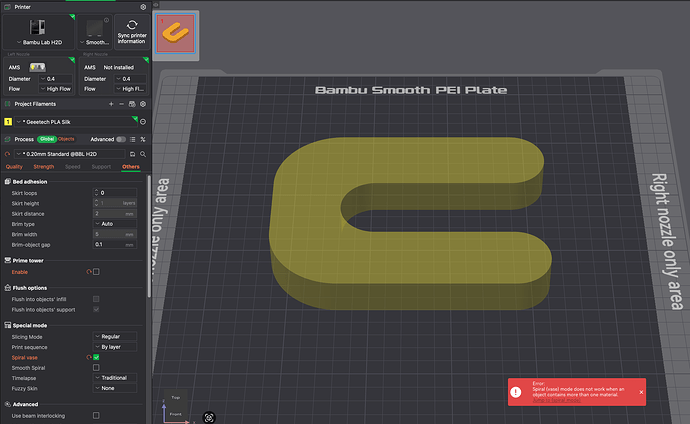This screenshot has height=424, width=690.
Task: Open the Geeetech PLA Silk filament dropdown
Action: tap(75, 121)
